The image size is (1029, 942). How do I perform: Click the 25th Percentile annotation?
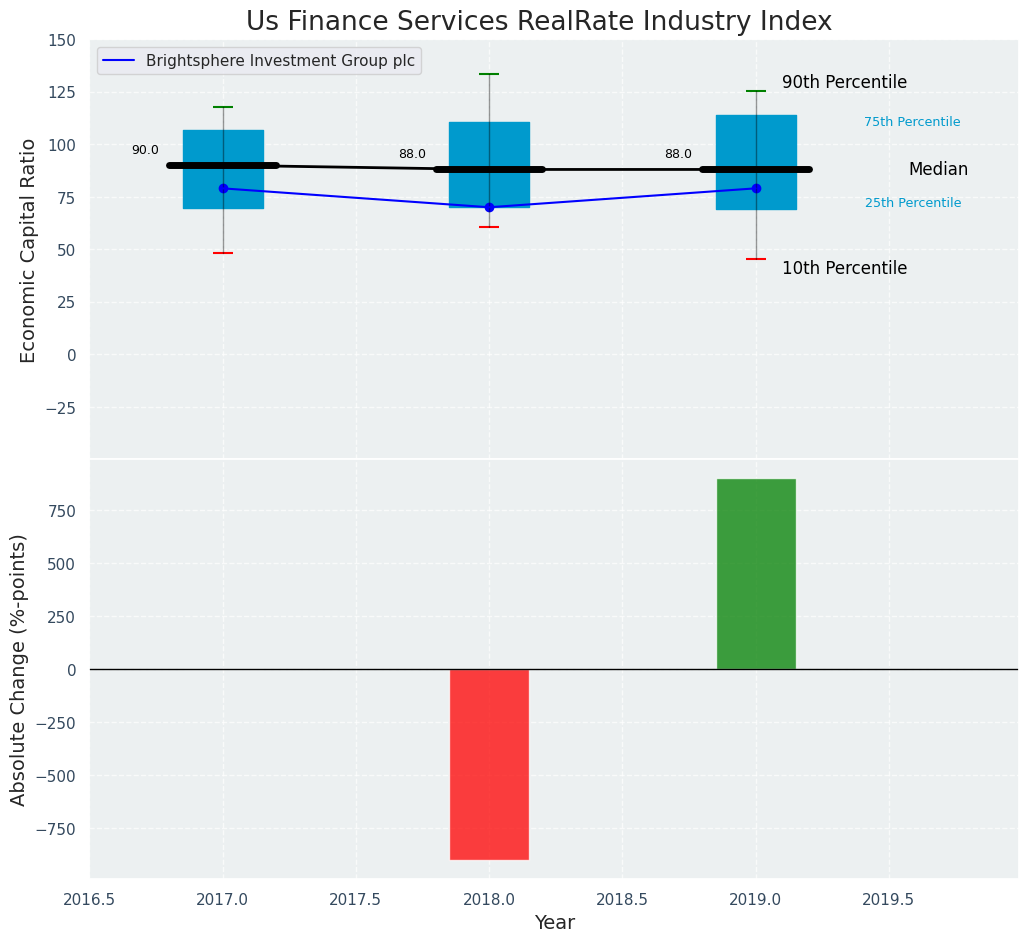(x=912, y=203)
